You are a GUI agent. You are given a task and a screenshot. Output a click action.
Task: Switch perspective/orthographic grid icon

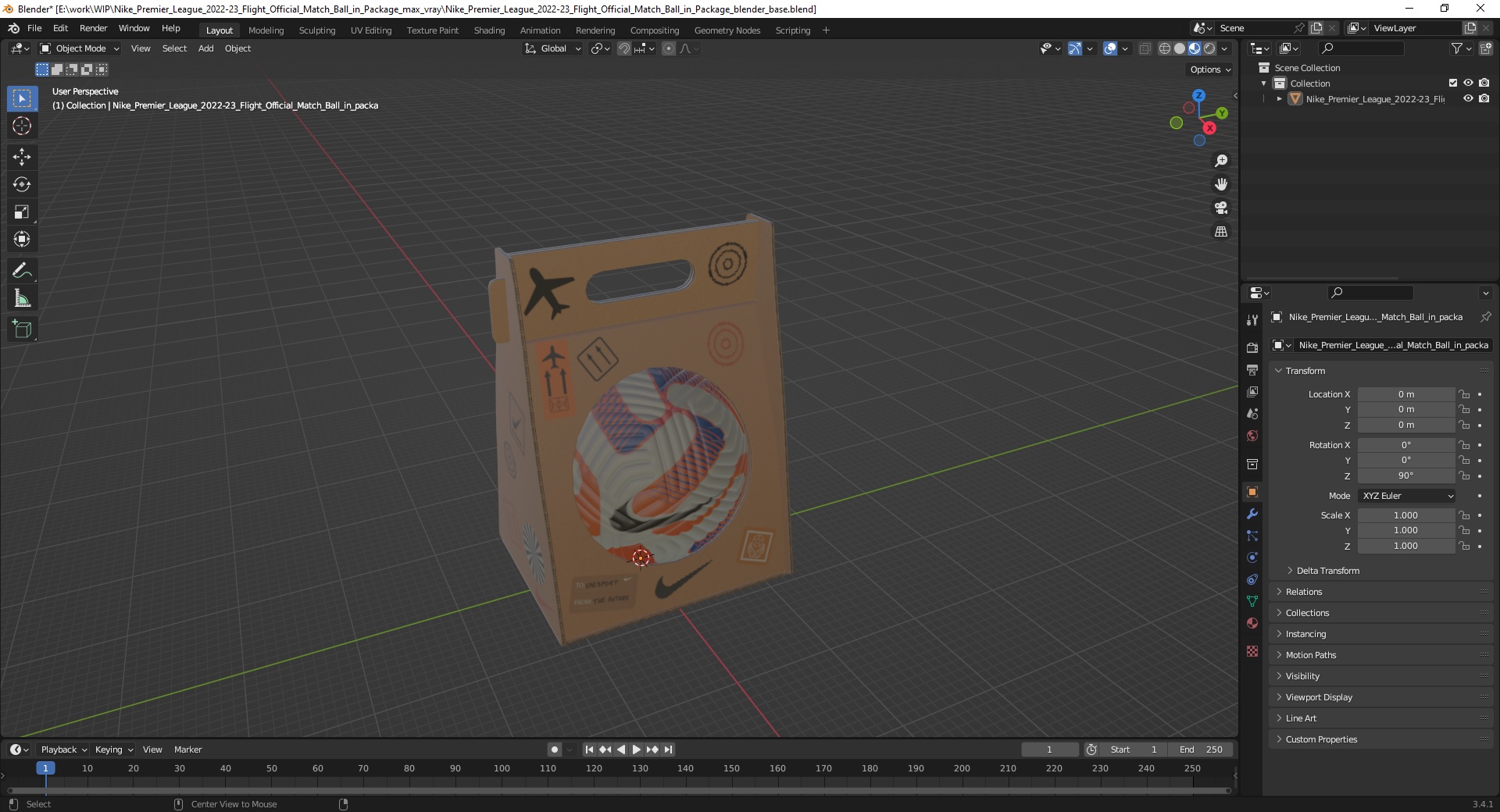point(1221,232)
